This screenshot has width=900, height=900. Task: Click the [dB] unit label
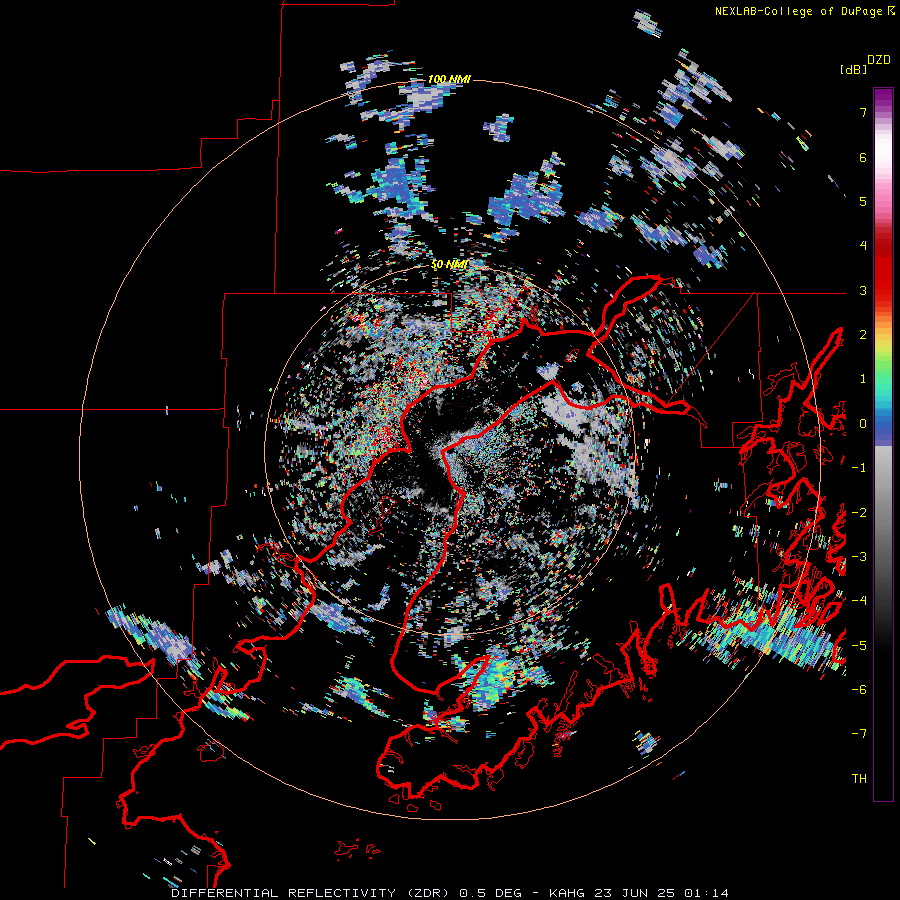[853, 69]
